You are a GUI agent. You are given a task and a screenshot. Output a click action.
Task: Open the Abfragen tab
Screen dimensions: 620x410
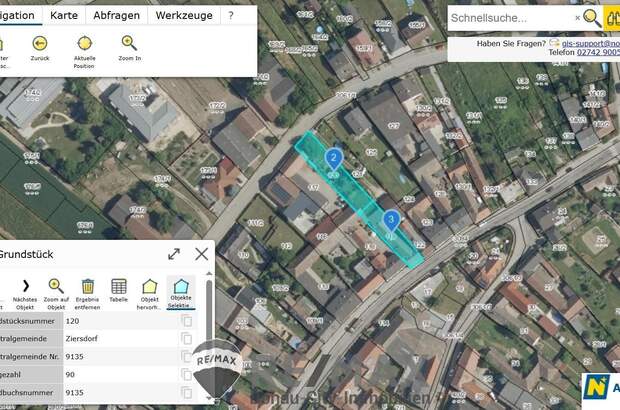click(117, 15)
